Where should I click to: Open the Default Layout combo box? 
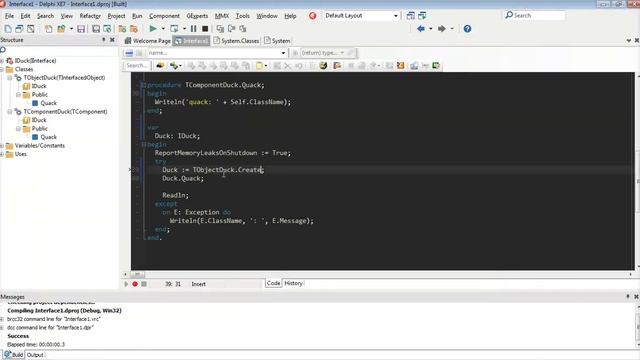[x=361, y=16]
